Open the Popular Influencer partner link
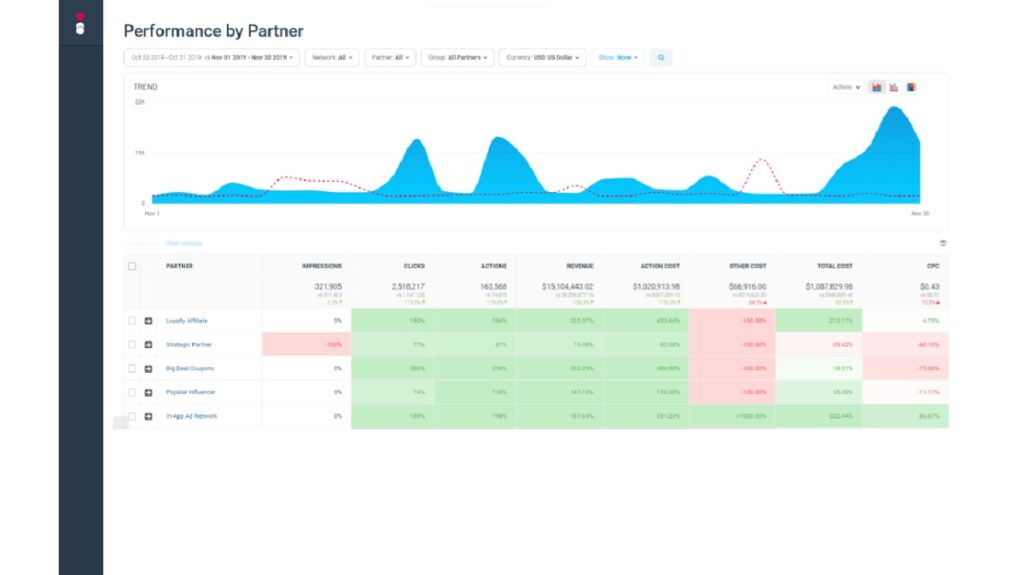This screenshot has width=1024, height=575. pyautogui.click(x=190, y=392)
